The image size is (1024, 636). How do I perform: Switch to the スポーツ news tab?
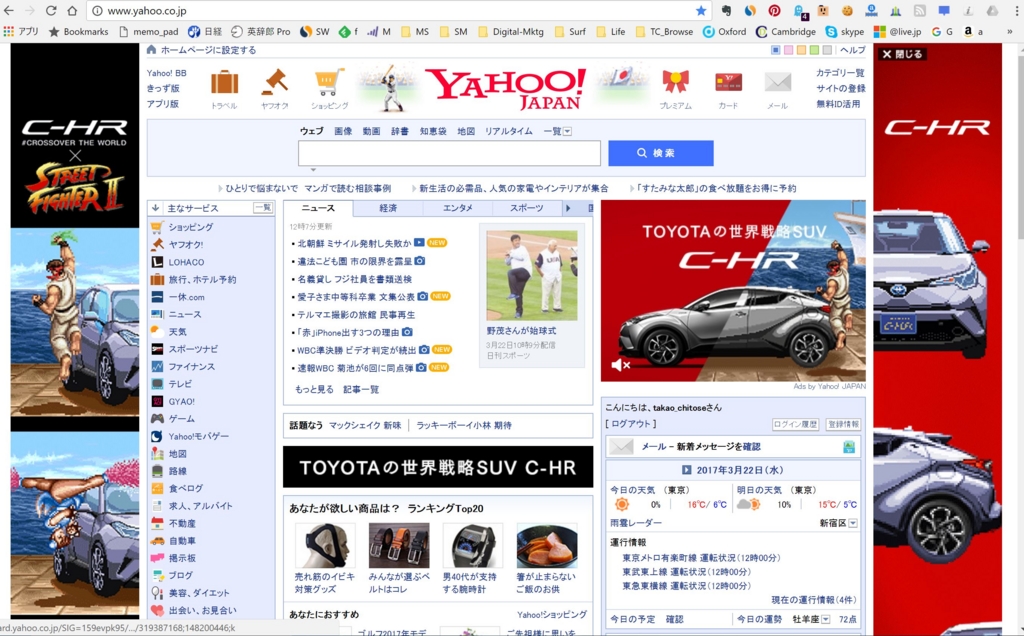coord(526,208)
